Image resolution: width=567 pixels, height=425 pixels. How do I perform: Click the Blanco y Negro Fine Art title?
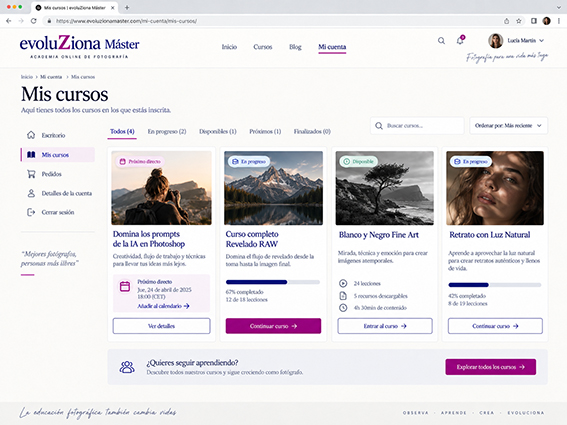coord(379,235)
